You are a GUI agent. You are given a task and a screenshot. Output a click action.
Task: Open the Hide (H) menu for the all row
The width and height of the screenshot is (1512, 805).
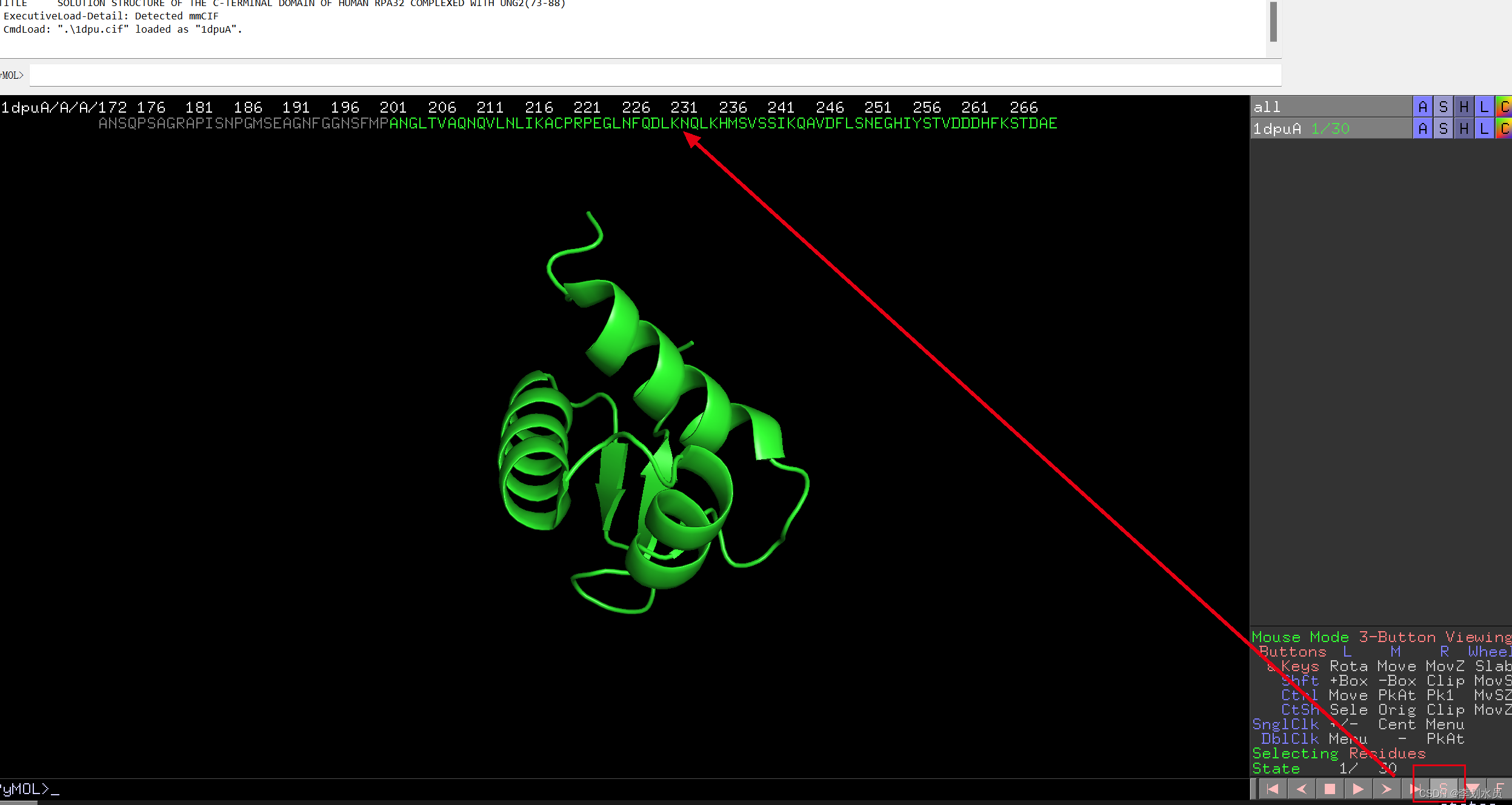point(1464,107)
